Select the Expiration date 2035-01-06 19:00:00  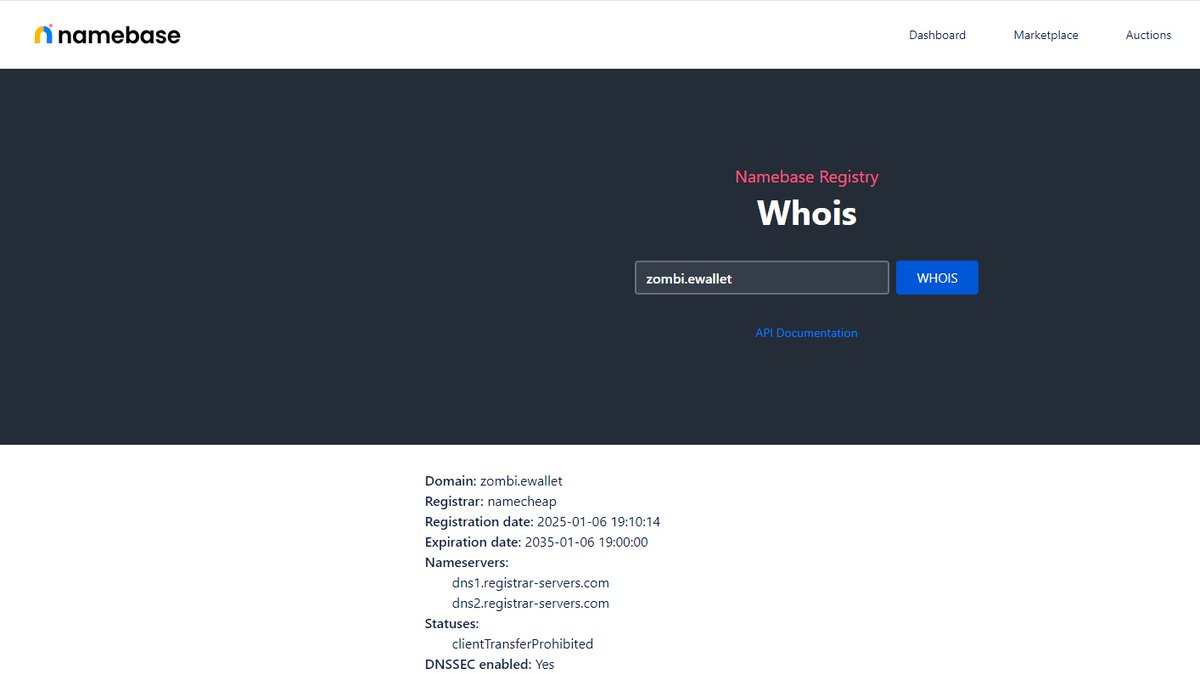pos(537,542)
